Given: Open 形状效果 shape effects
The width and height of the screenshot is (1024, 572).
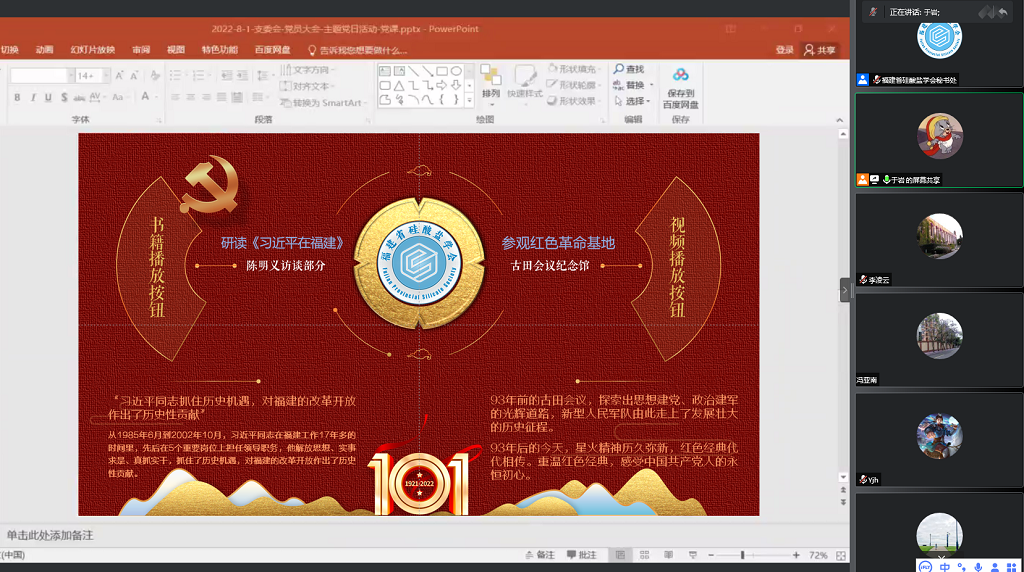Looking at the screenshot, I should (x=573, y=101).
